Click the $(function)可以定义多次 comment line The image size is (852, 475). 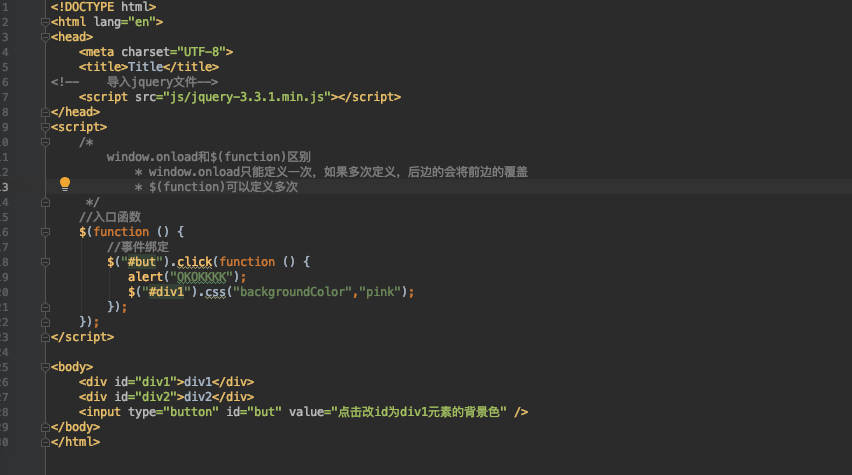[216, 187]
